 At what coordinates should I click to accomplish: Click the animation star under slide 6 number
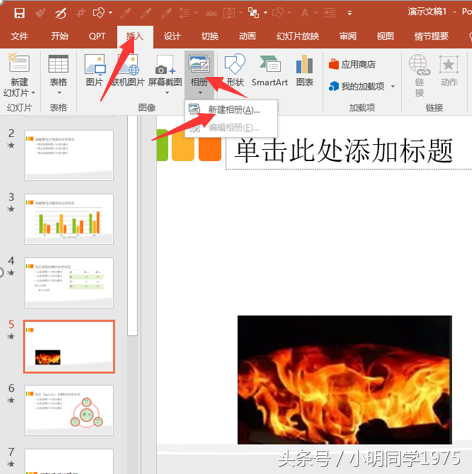click(11, 400)
